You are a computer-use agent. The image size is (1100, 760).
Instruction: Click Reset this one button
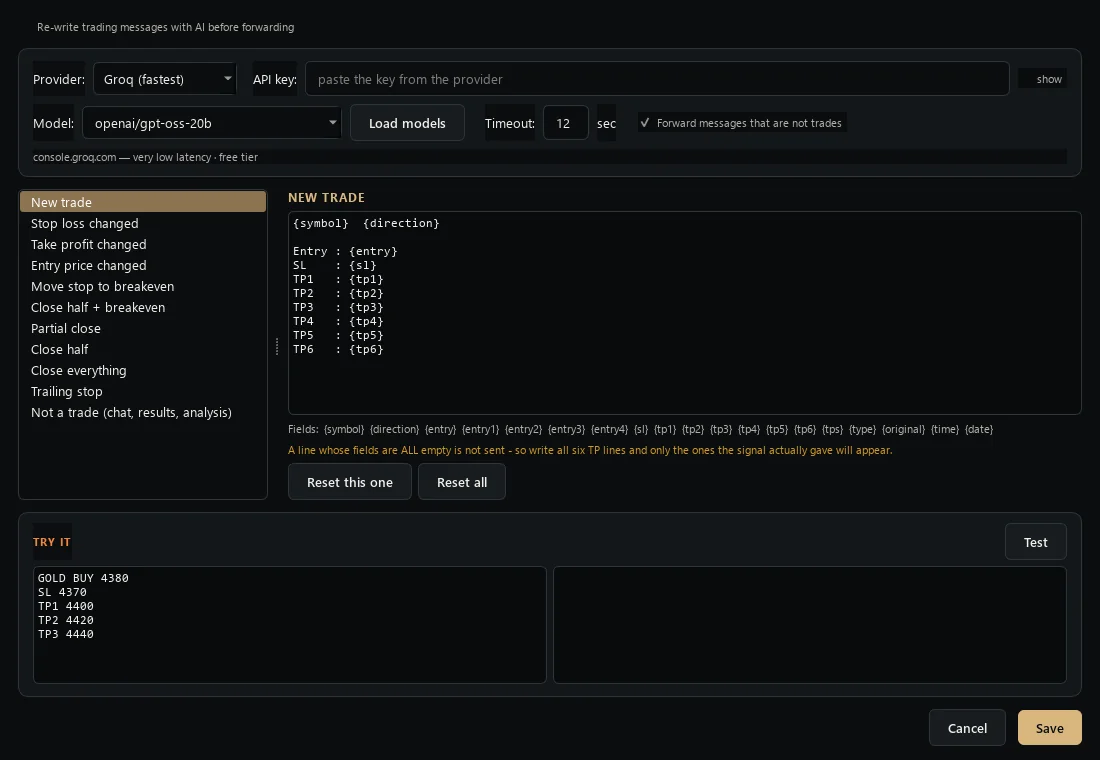pyautogui.click(x=349, y=482)
